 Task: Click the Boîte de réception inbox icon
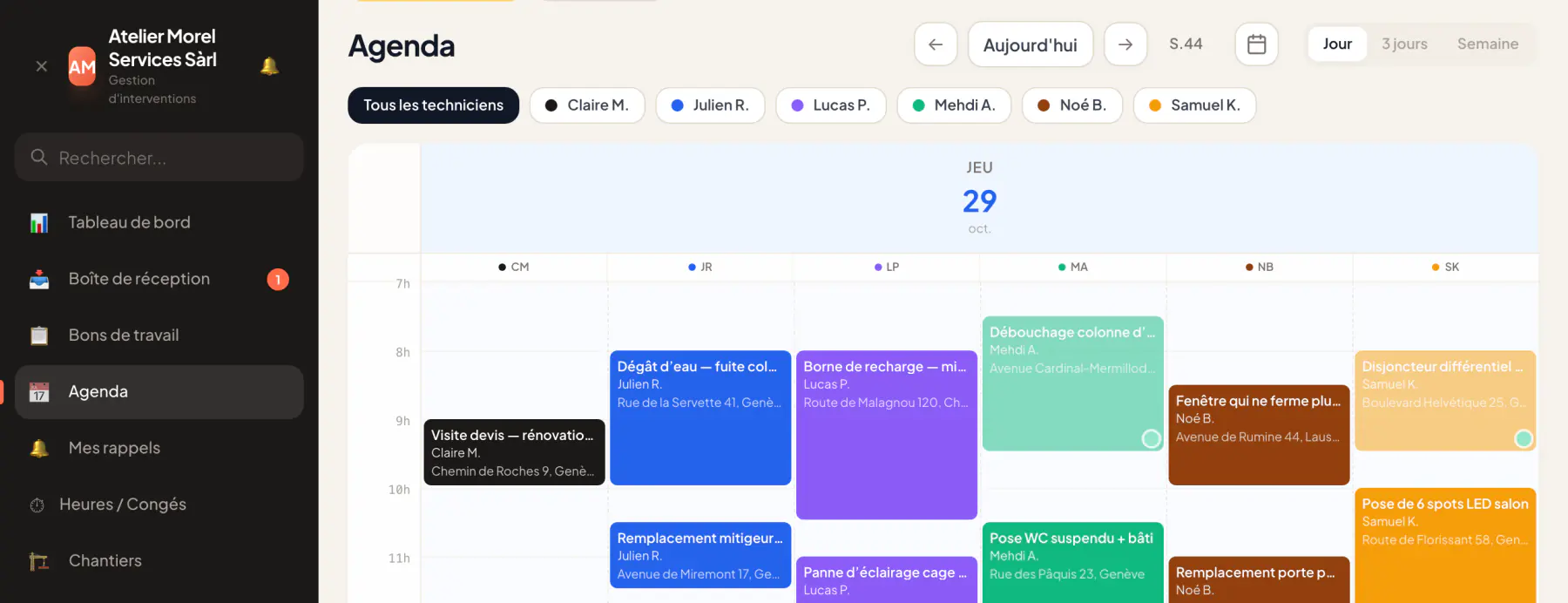39,280
